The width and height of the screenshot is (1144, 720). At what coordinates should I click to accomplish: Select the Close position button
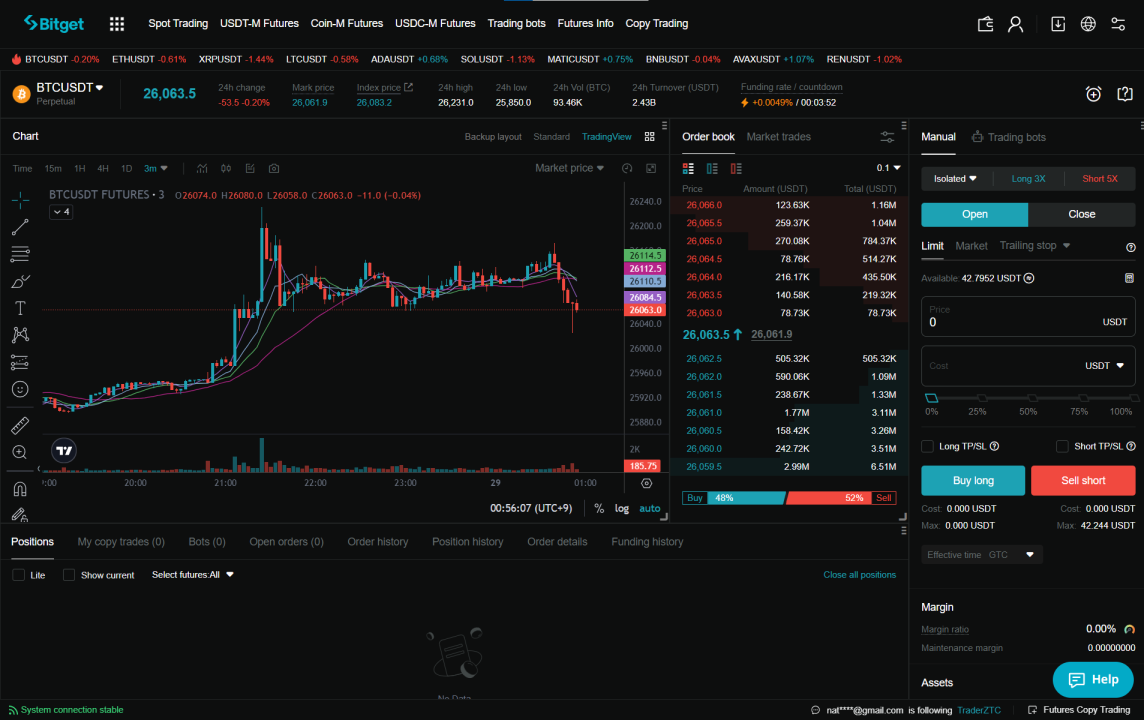[x=1081, y=214]
